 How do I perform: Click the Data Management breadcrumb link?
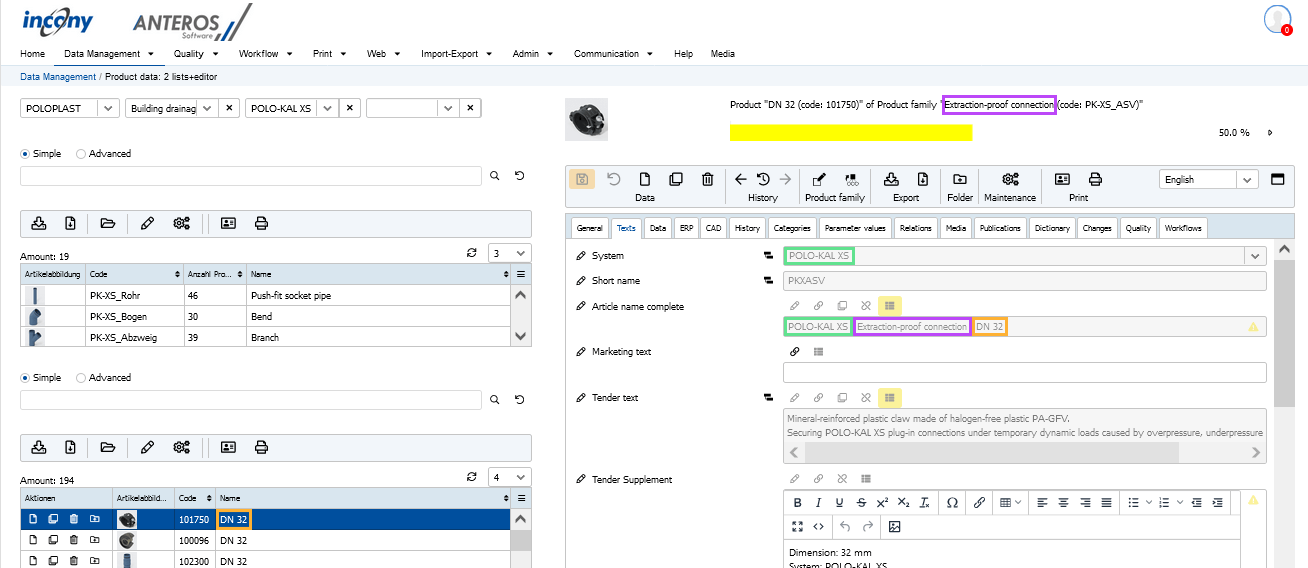(x=58, y=77)
